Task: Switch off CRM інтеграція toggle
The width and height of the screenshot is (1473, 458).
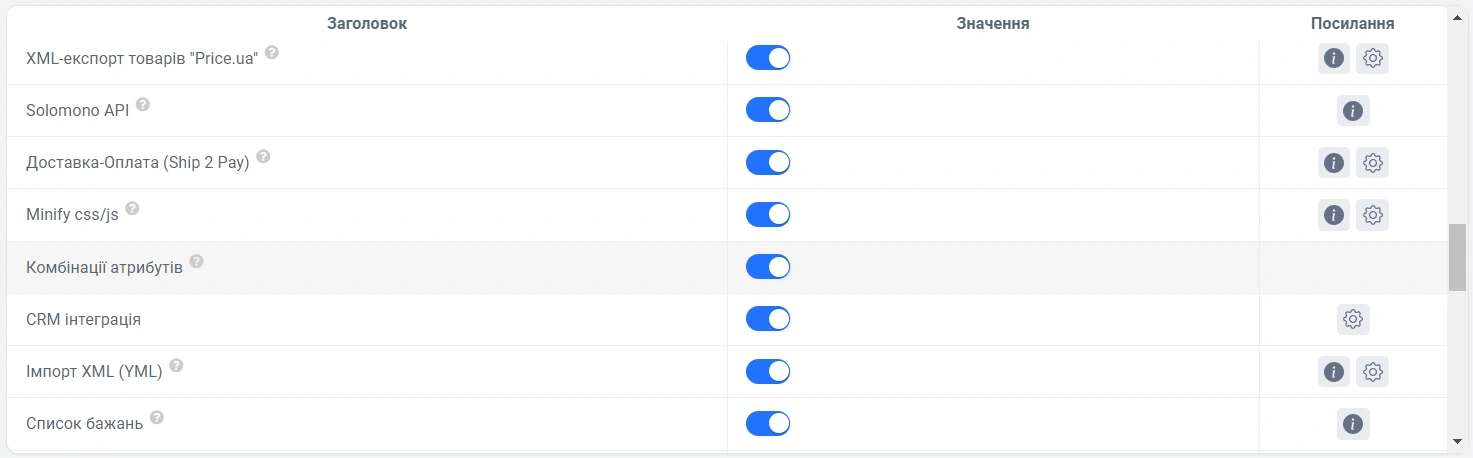Action: pyautogui.click(x=768, y=319)
